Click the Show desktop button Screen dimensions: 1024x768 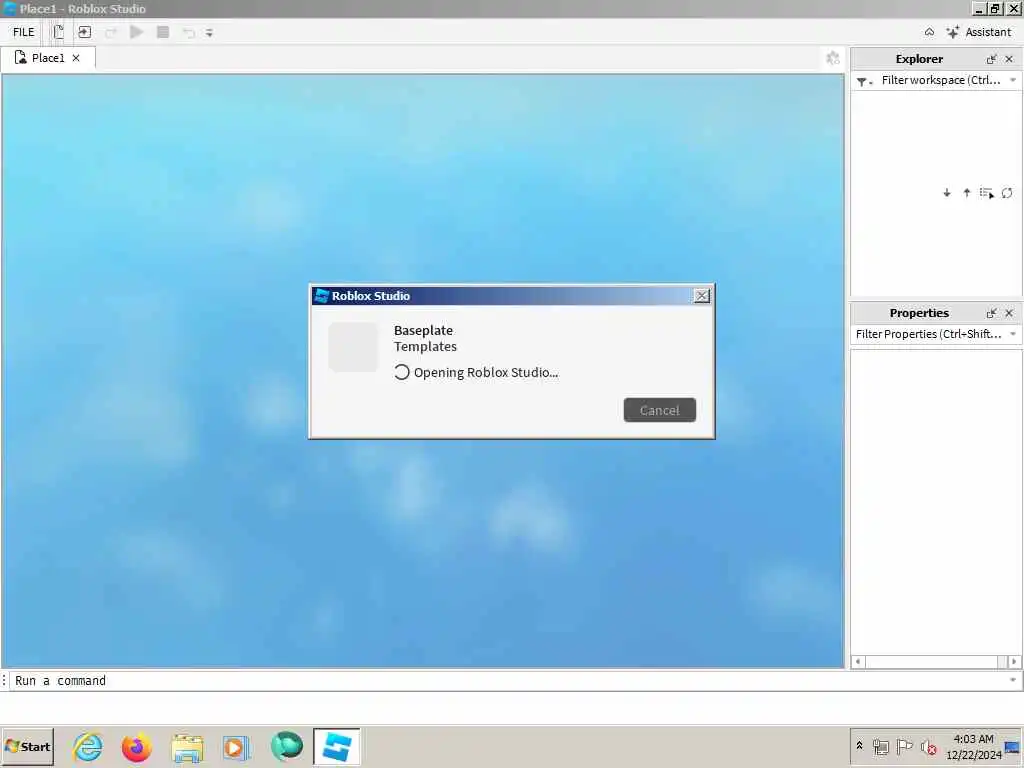point(1014,746)
